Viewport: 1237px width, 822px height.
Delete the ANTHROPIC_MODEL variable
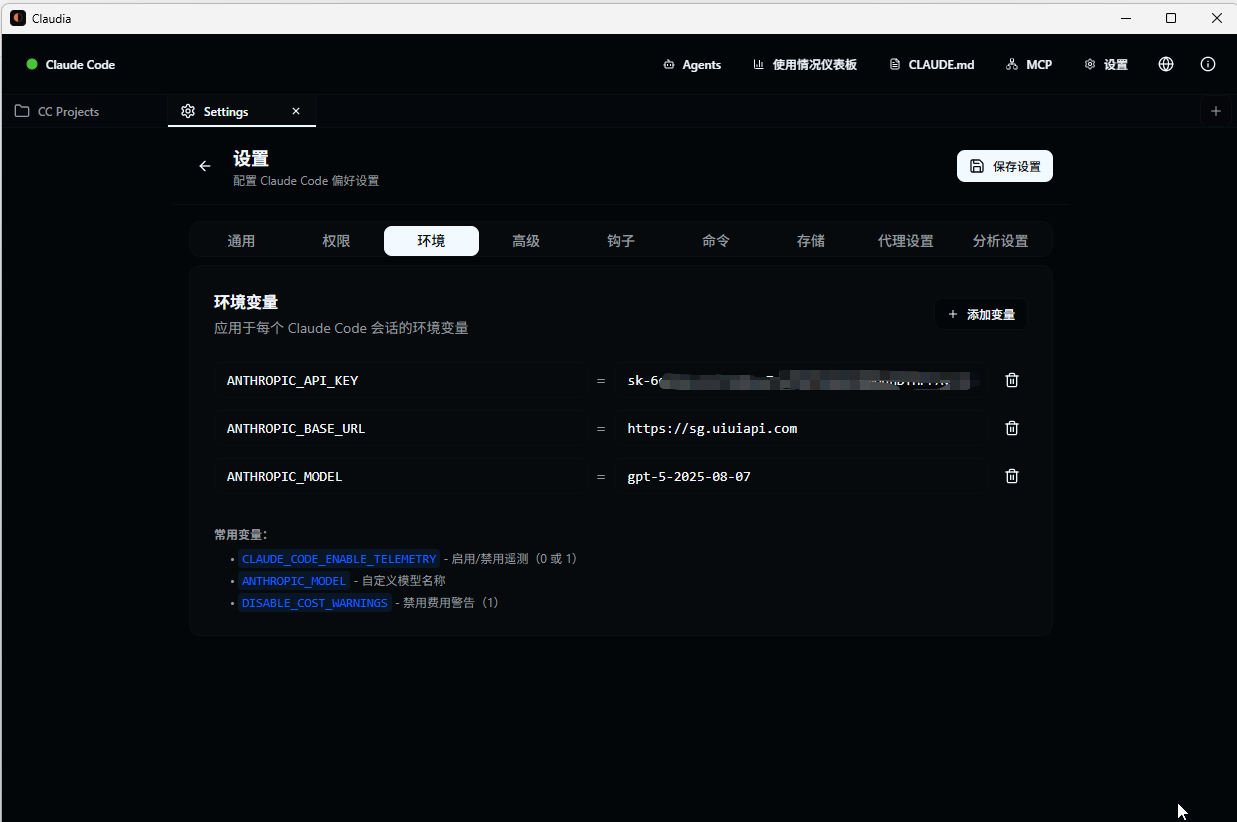tap(1012, 476)
